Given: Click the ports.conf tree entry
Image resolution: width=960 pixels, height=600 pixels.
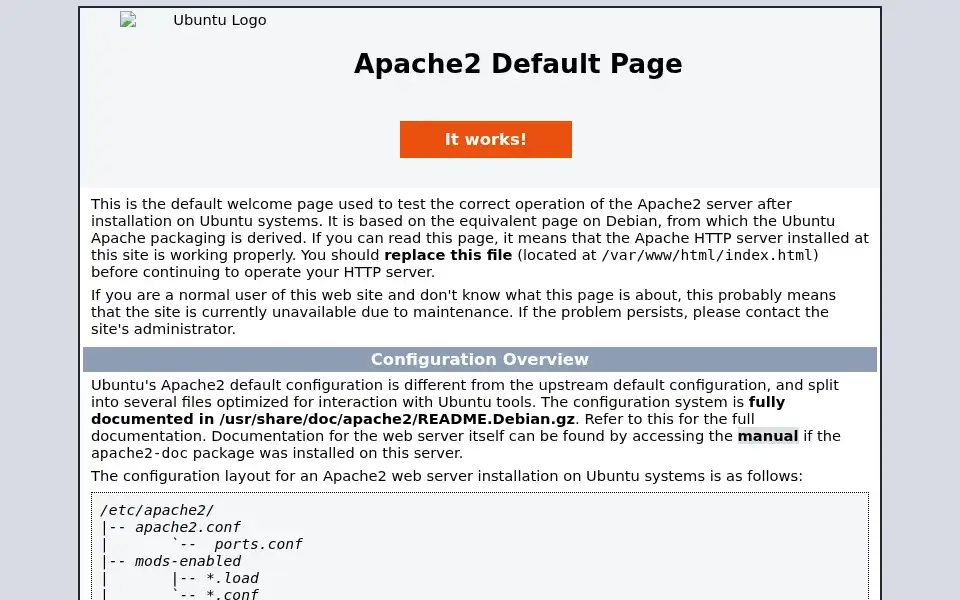Looking at the screenshot, I should pyautogui.click(x=258, y=544).
